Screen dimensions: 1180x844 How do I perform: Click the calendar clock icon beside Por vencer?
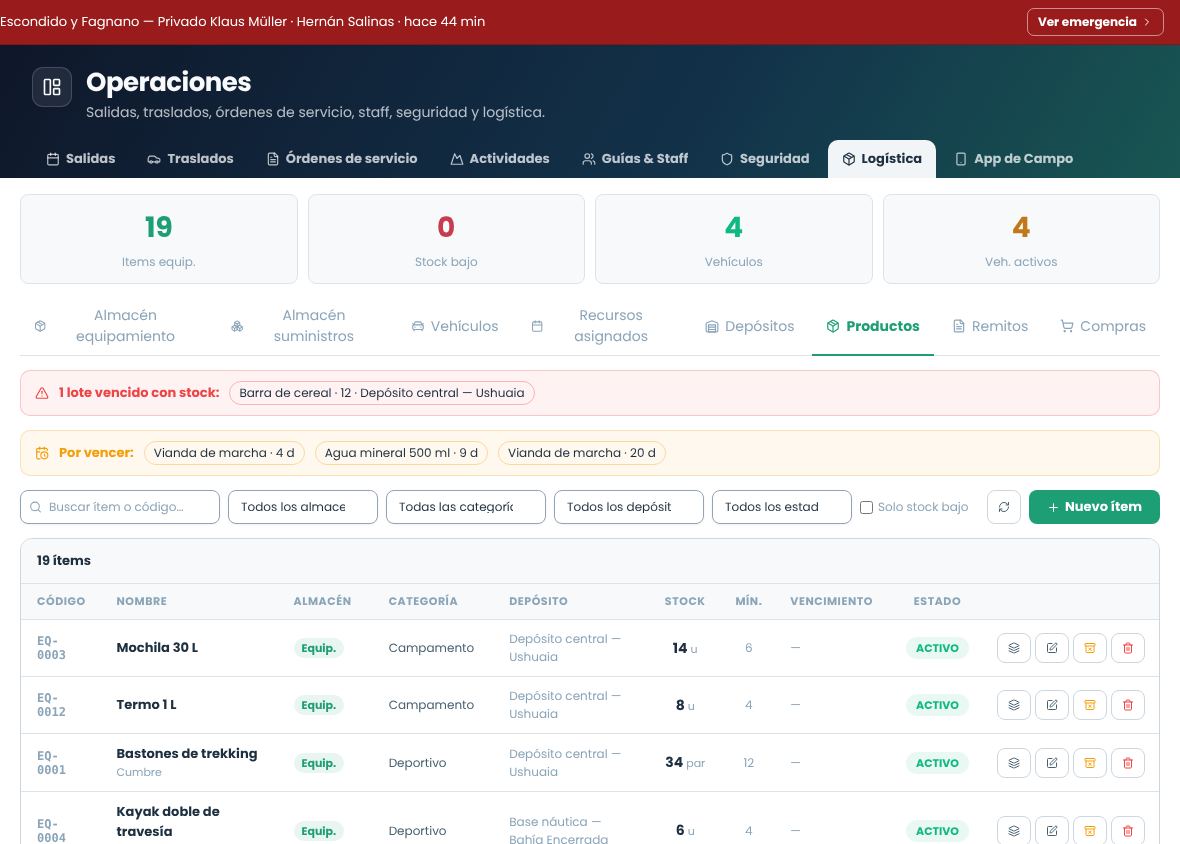click(42, 453)
